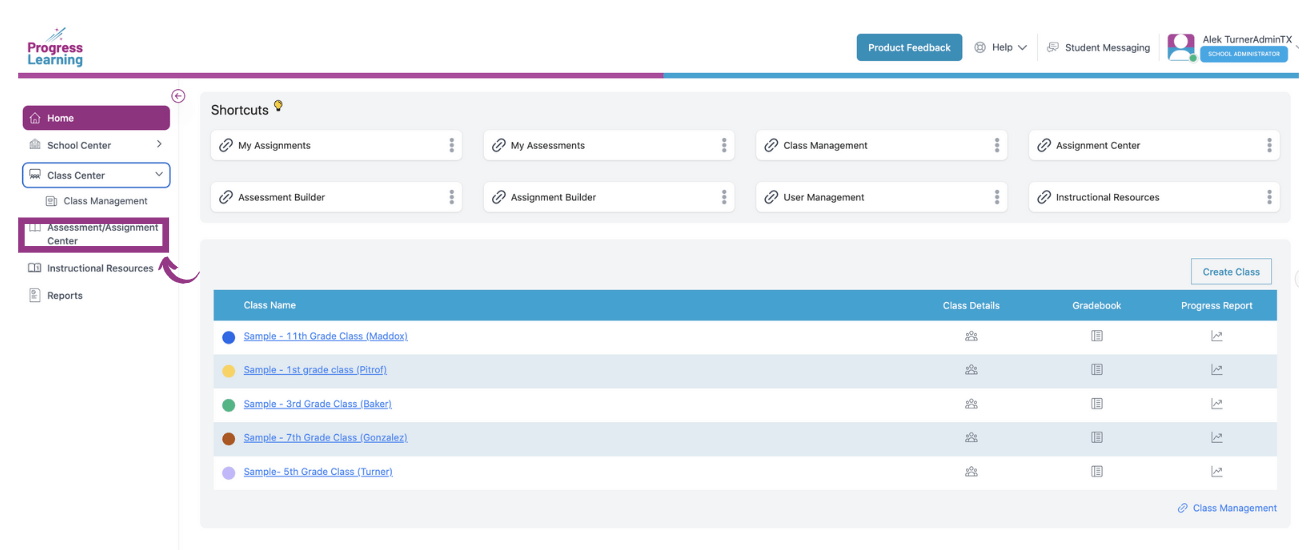Open Gradebook for 1st grade class (Pitrof)
Viewport: 1304px width, 550px height.
coord(1097,370)
